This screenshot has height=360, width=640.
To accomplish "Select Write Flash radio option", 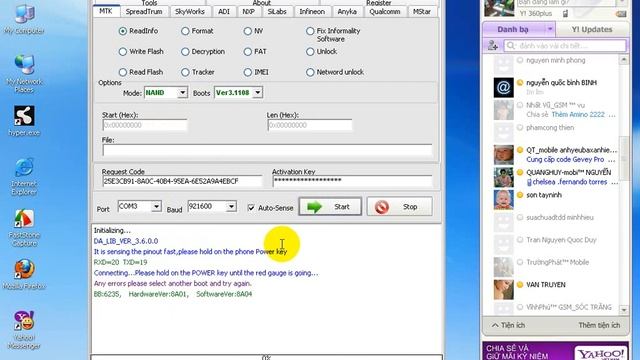I will [x=122, y=52].
